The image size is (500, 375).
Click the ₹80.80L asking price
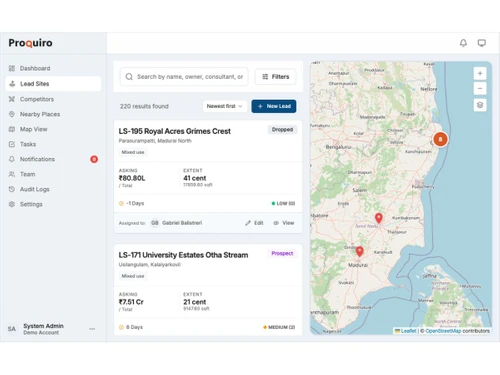[132, 178]
